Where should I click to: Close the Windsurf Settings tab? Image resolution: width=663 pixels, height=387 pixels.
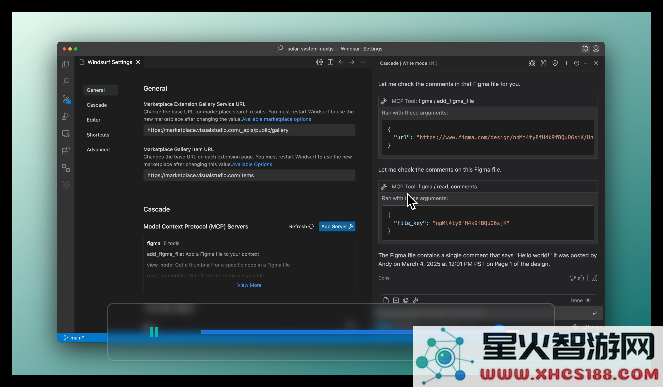138,62
